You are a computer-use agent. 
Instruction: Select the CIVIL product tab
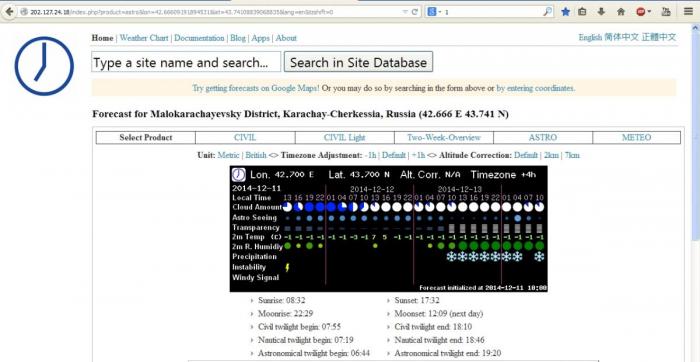(245, 137)
